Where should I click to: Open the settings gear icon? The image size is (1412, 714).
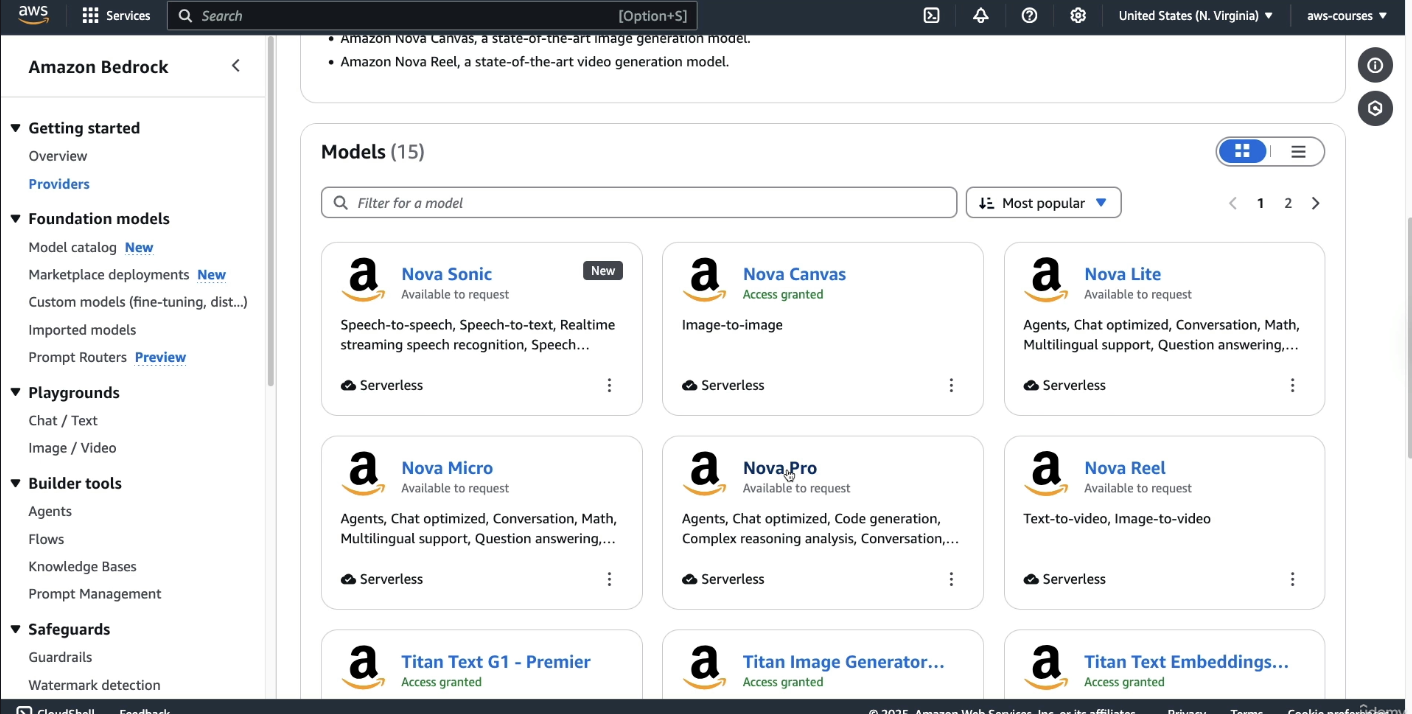[x=1078, y=16]
